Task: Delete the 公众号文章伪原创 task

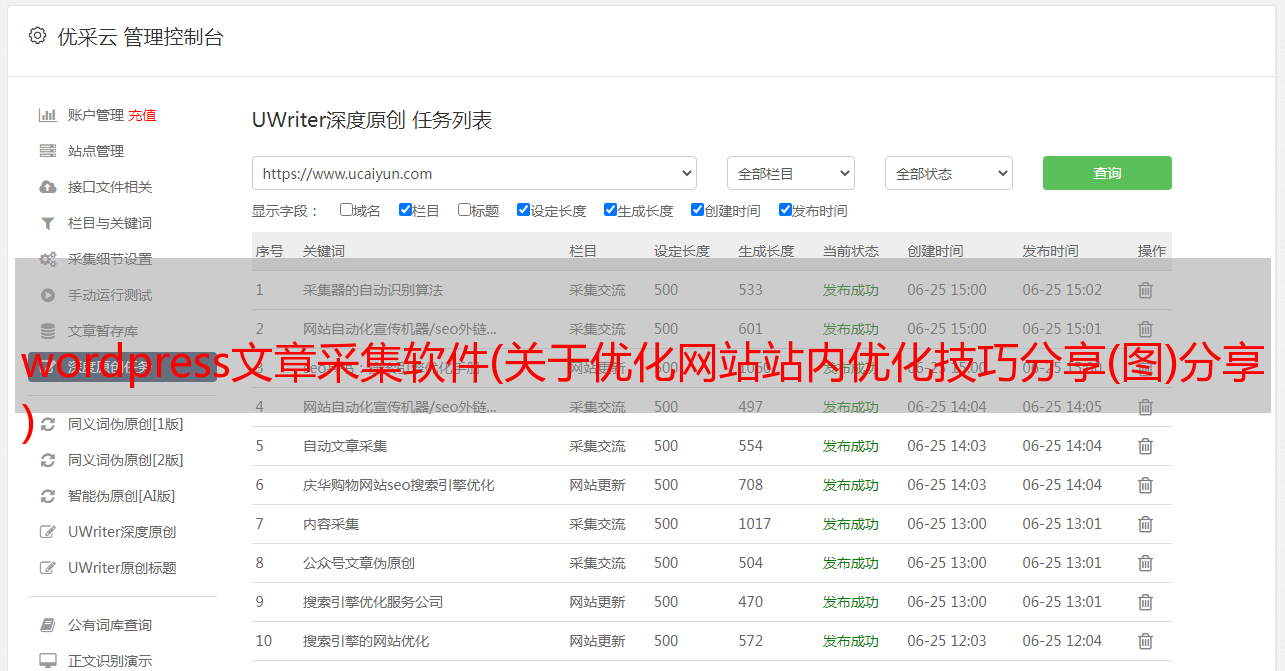Action: point(1146,563)
